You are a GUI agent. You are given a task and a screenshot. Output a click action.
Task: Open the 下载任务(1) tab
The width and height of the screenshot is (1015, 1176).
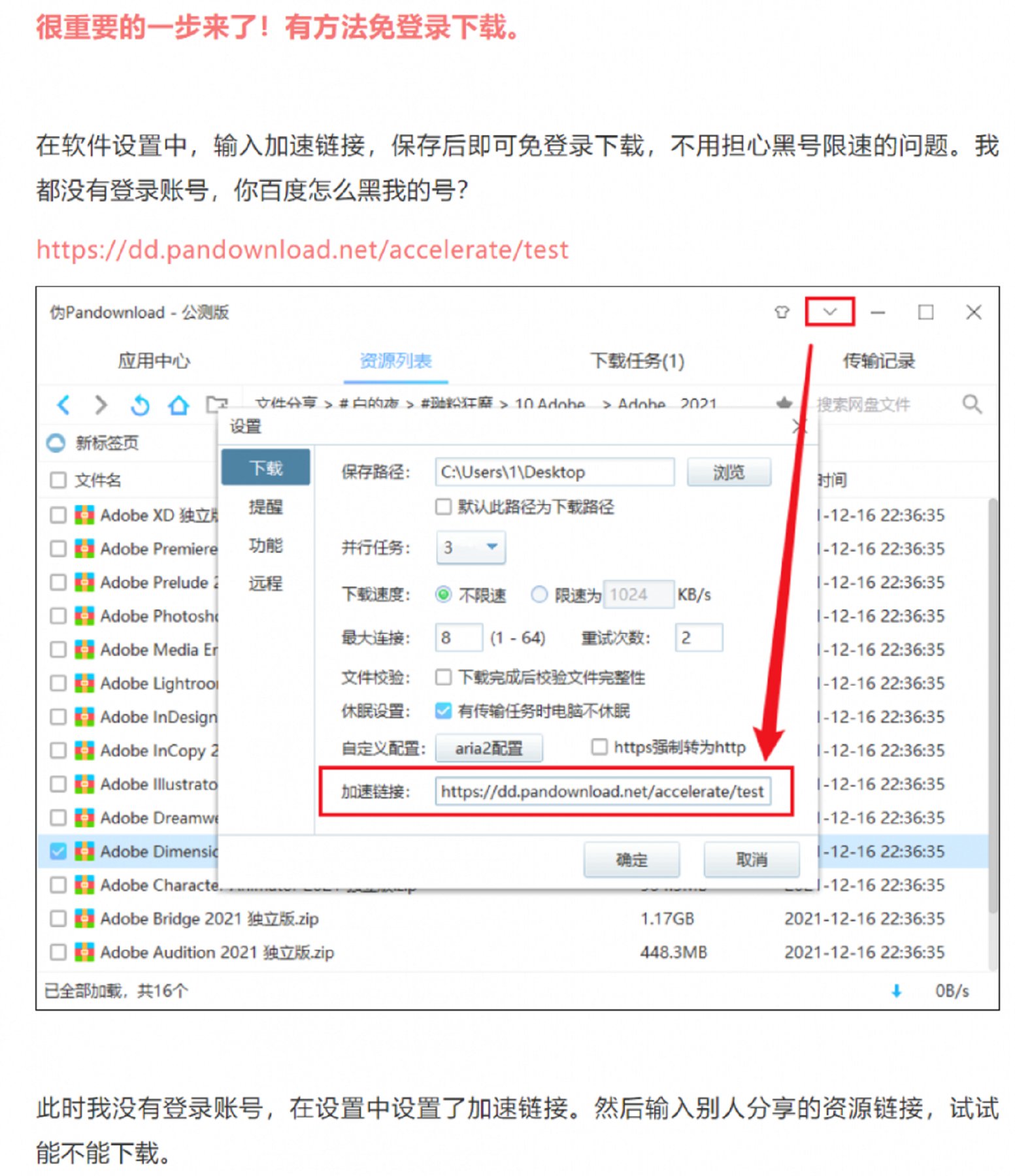(637, 361)
